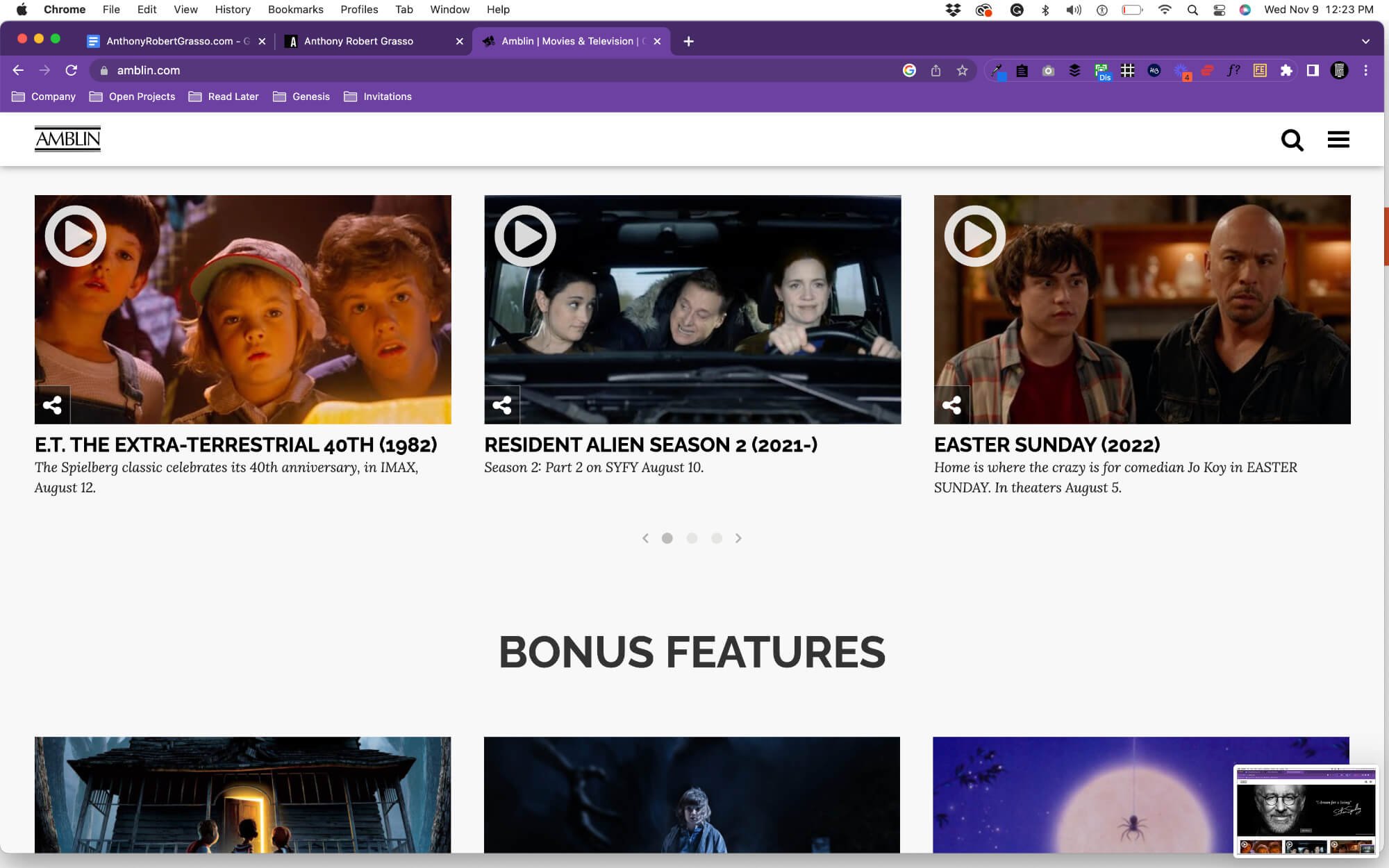This screenshot has height=868, width=1389.
Task: Open the Extensions puzzle-piece menu
Action: [1286, 70]
